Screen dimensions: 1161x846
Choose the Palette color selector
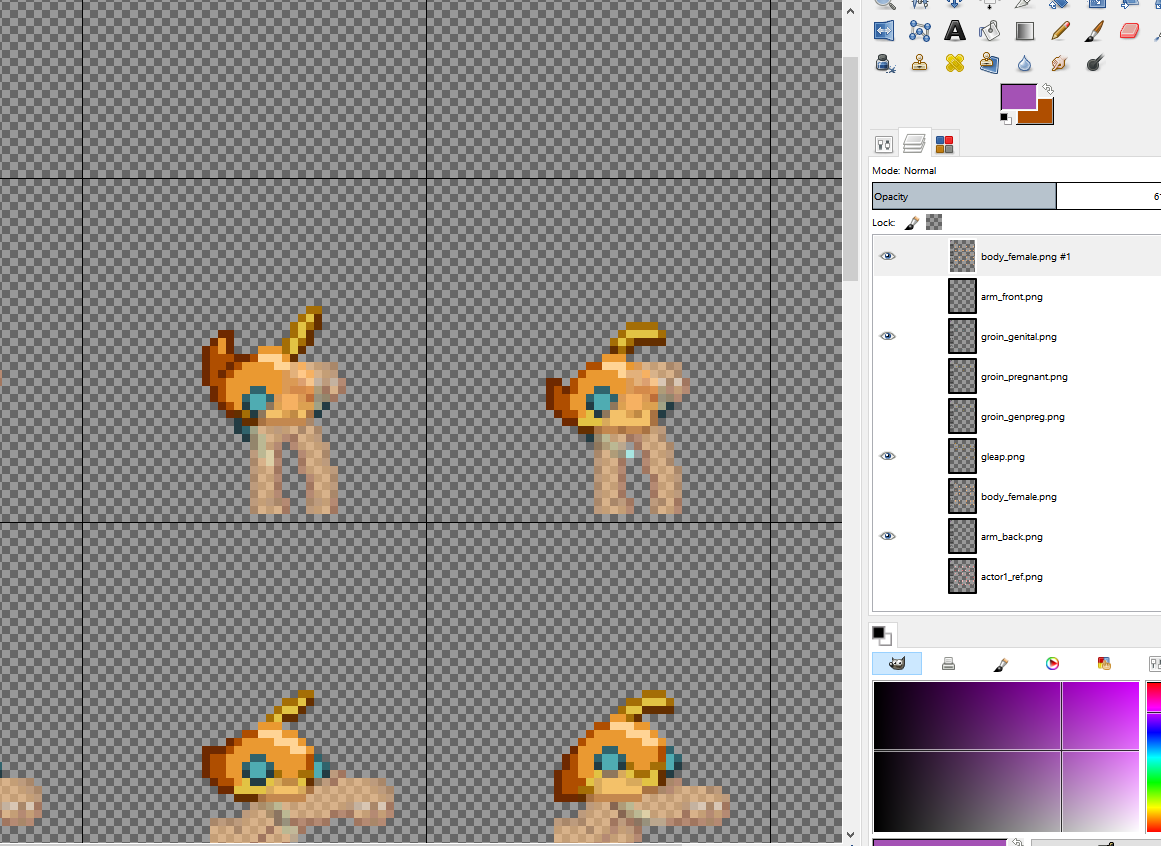point(1104,663)
